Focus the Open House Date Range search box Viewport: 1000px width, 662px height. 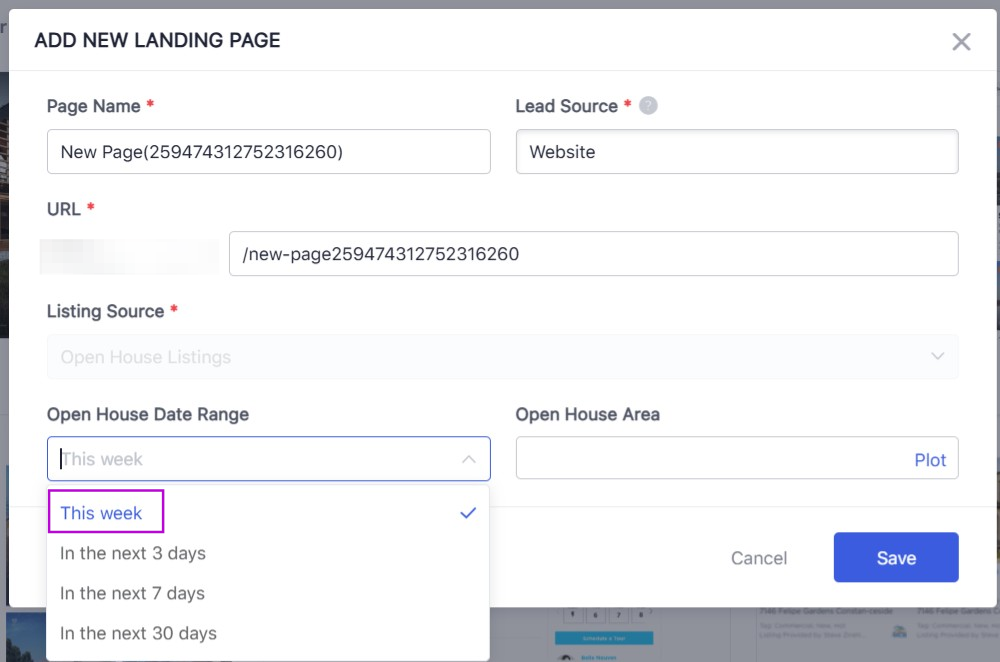click(x=250, y=459)
